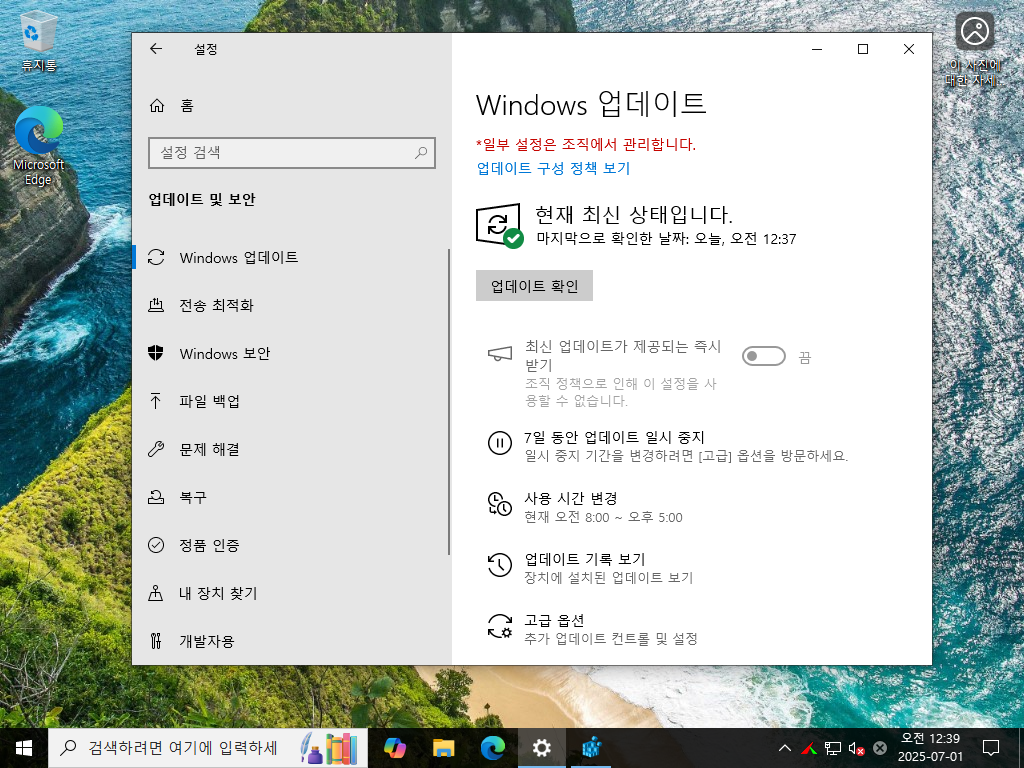Click the Windows 업데이트 sync icon in sidebar
Image resolution: width=1024 pixels, height=768 pixels.
click(156, 257)
